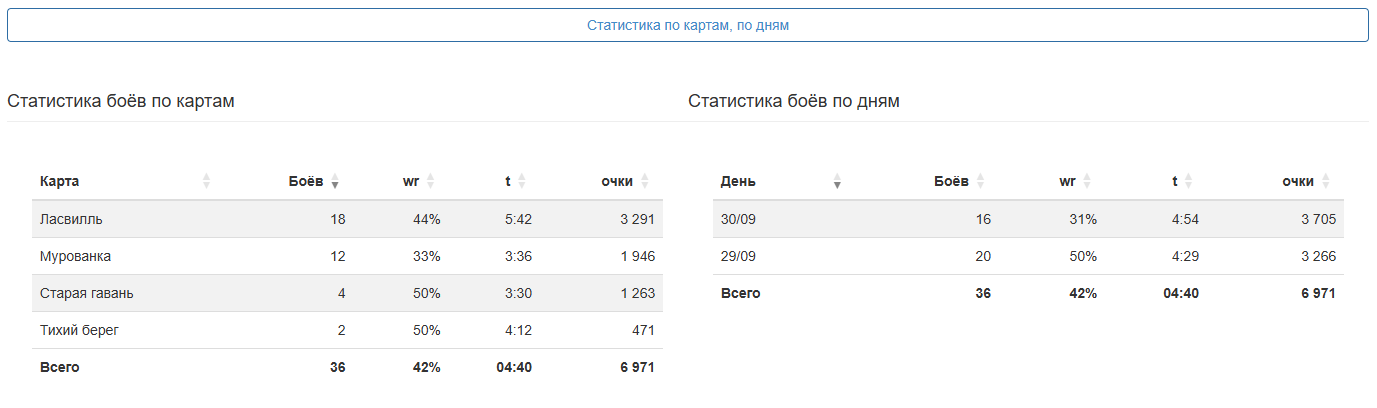Click sort arrows next to maps wr column
The width and height of the screenshot is (1377, 408).
[x=430, y=181]
